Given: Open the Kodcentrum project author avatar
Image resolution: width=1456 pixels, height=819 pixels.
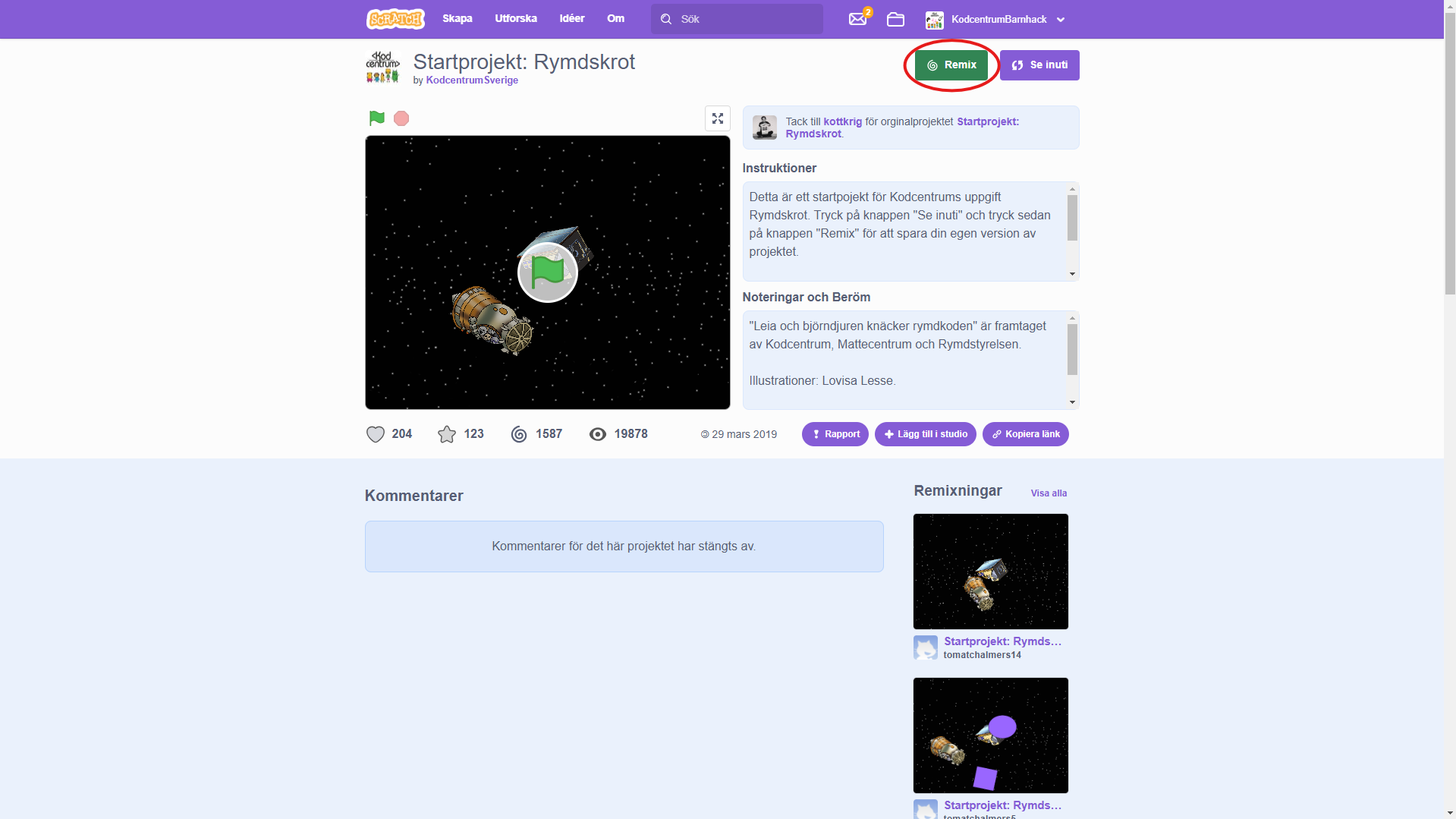Looking at the screenshot, I should coord(382,67).
